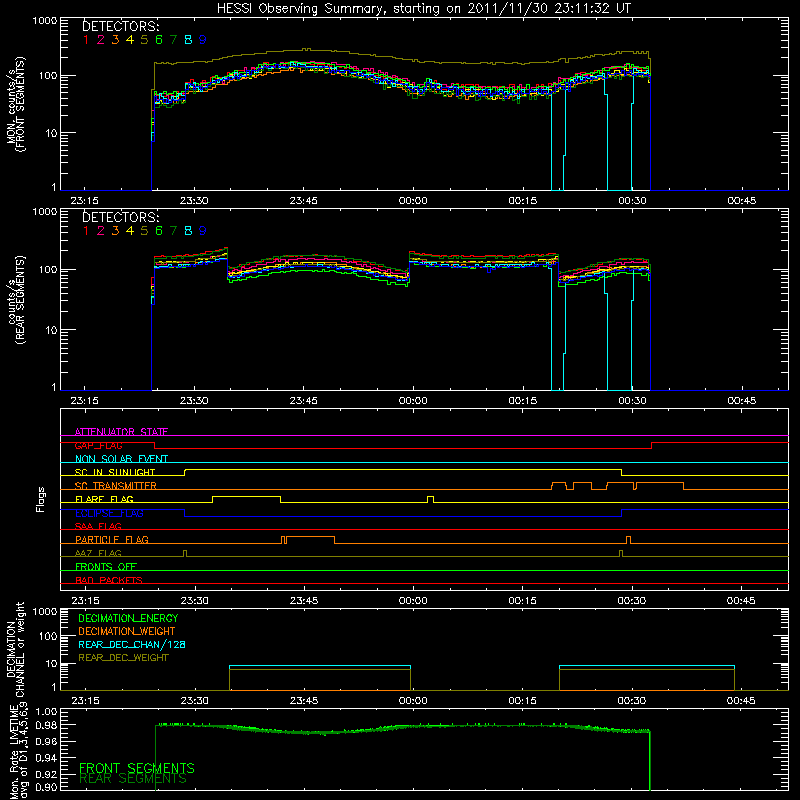The image size is (800, 800).
Task: Click the REAR SEGMENTS livetime legend label
Action: 133,779
